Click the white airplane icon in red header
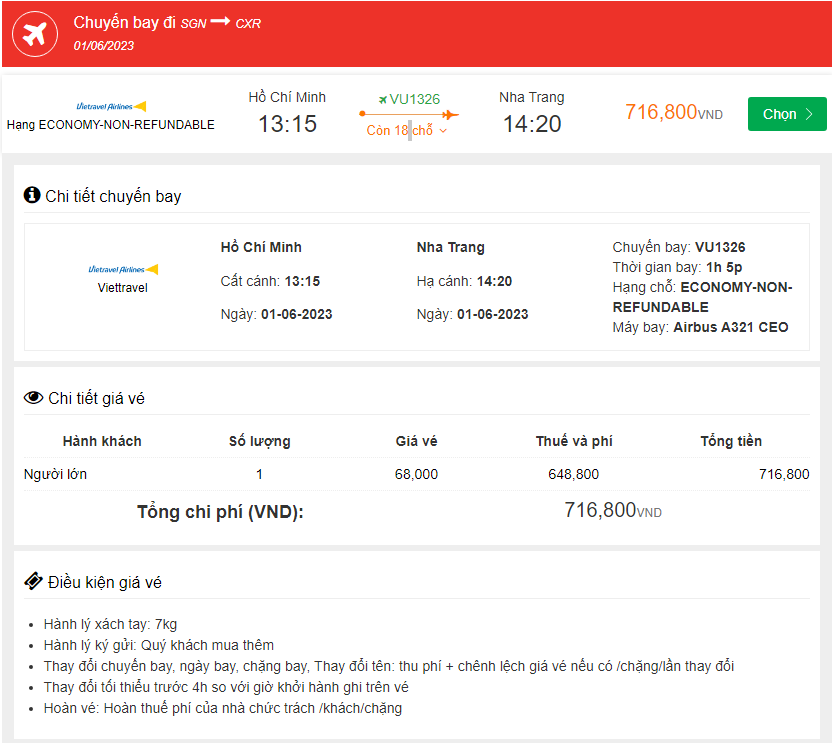This screenshot has height=743, width=832. [x=35, y=34]
